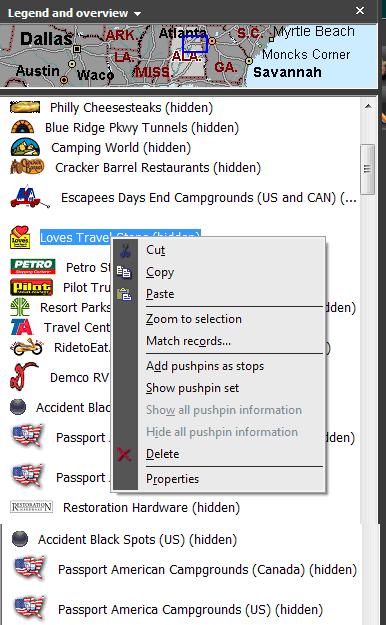Click the Philly Cheesesteaks sandwich icon
This screenshot has height=625, width=386.
[25, 107]
